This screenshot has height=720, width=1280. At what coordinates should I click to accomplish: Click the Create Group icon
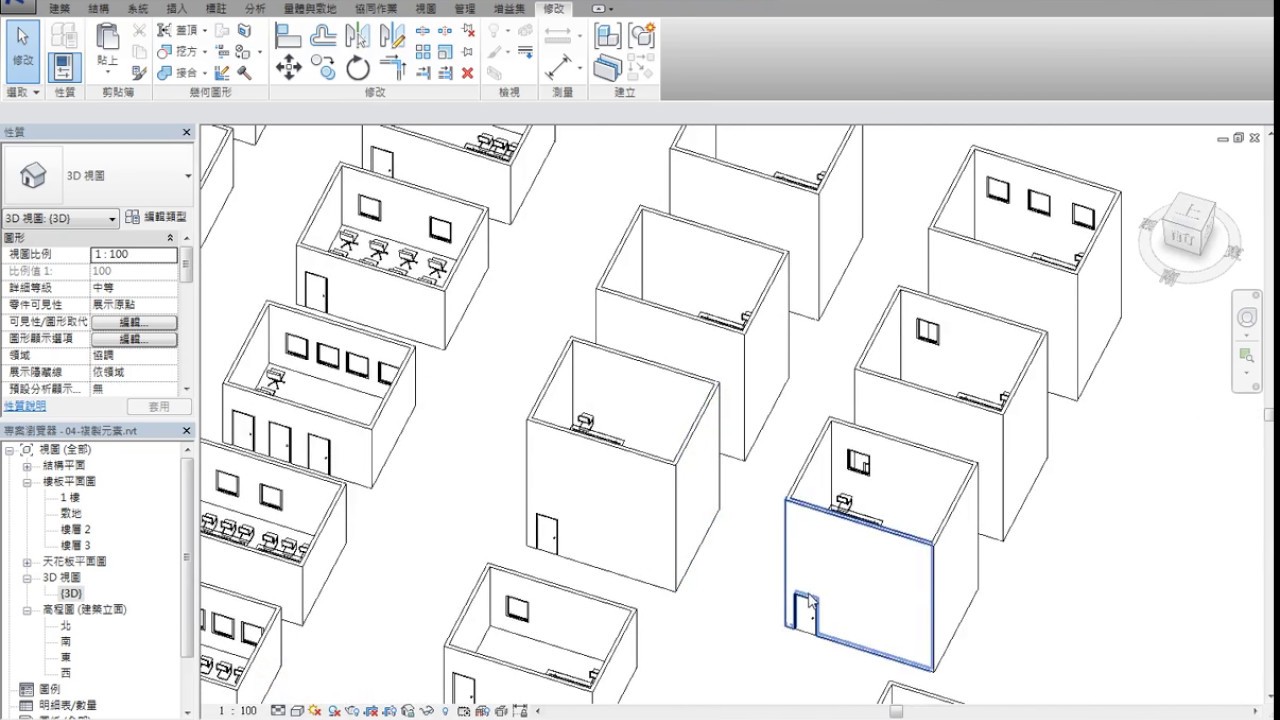[x=641, y=35]
